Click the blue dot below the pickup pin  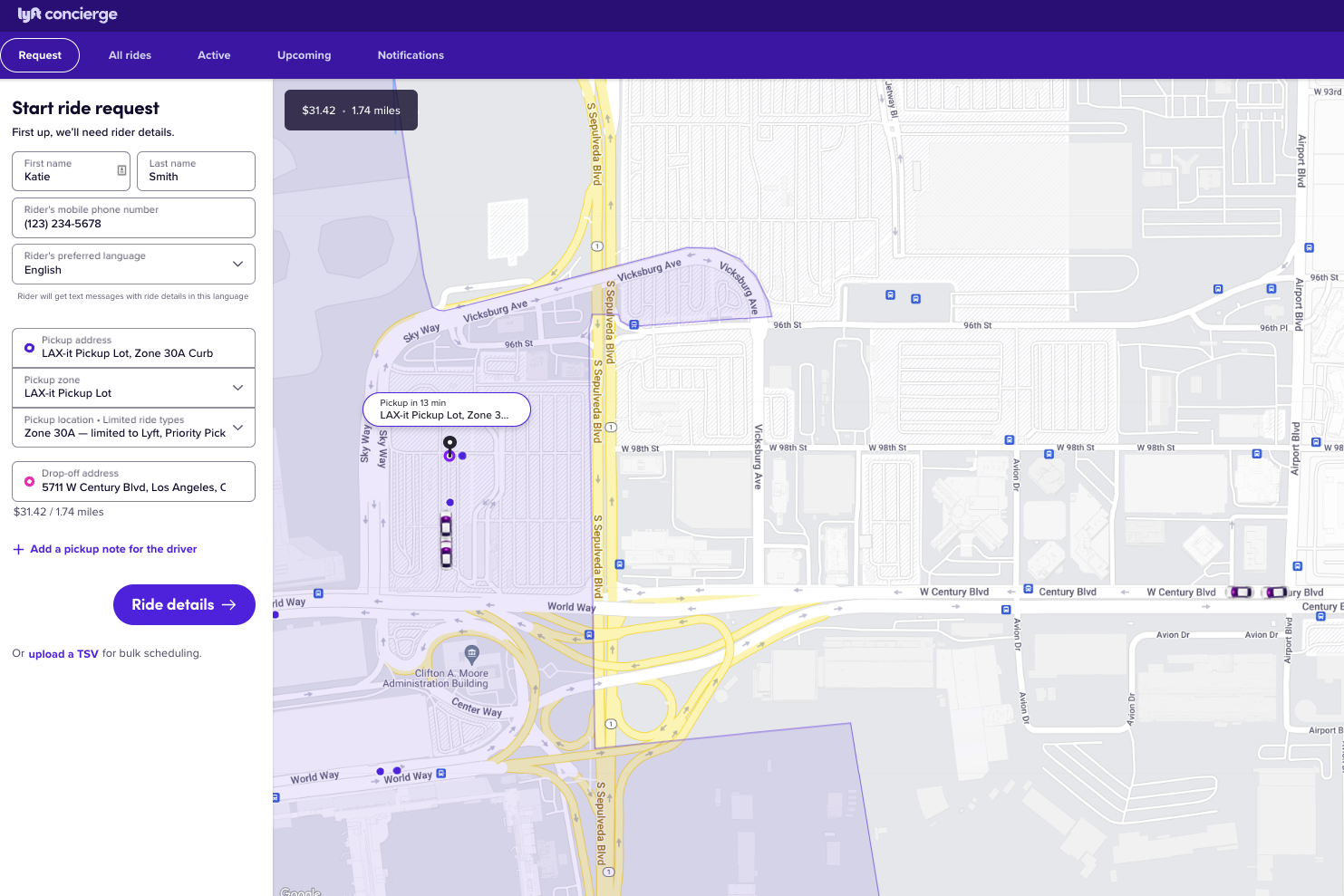coord(450,502)
